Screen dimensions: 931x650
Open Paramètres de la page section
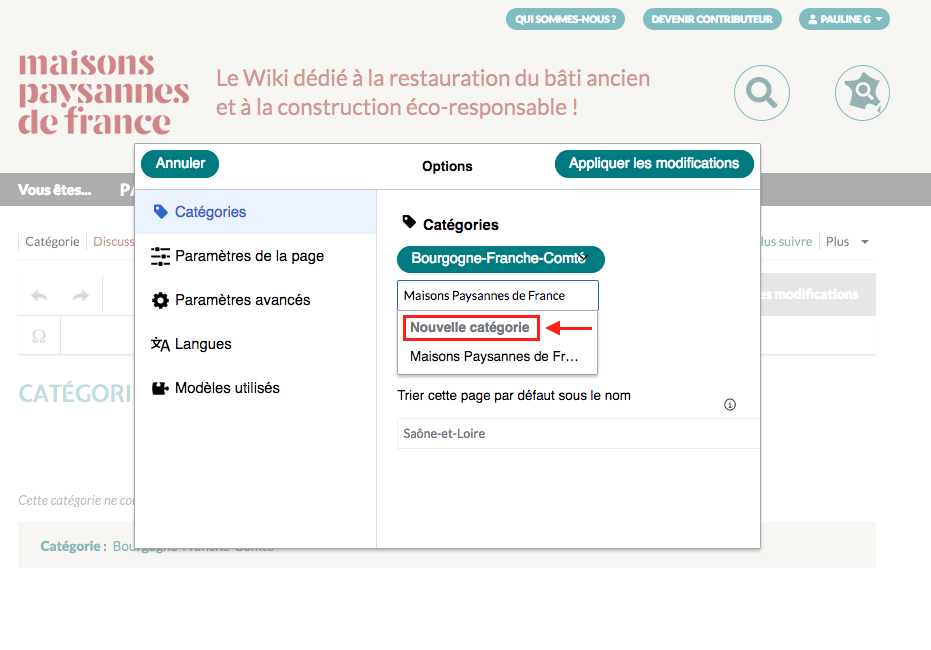[249, 256]
